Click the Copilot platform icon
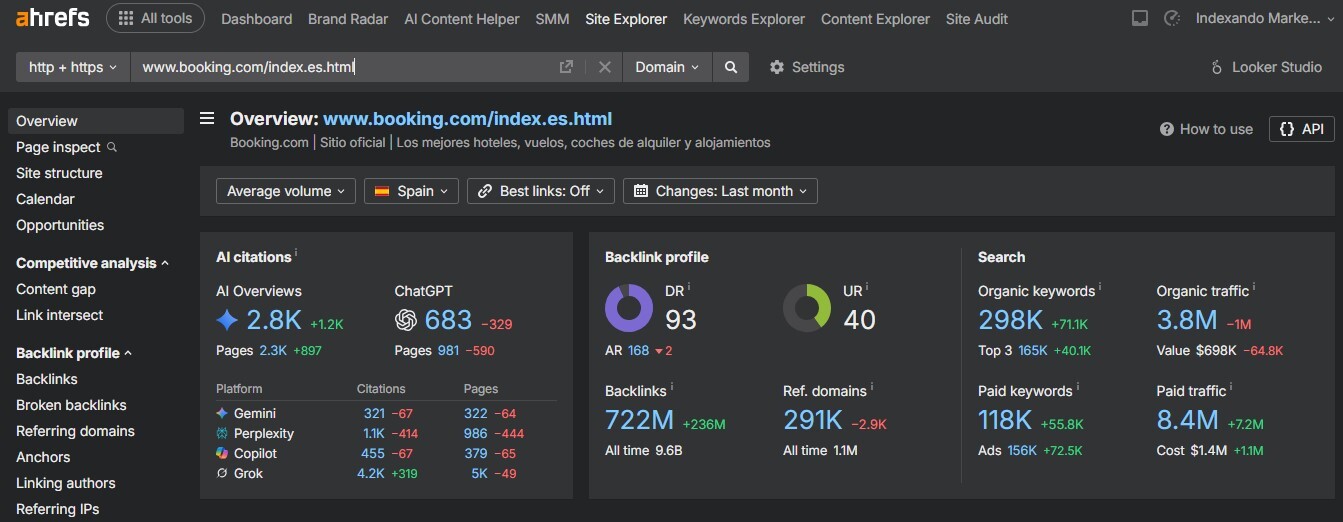 (222, 453)
